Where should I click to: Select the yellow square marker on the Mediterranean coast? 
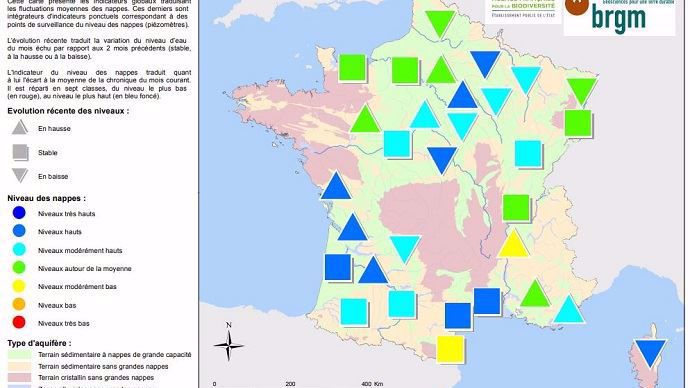pos(450,349)
